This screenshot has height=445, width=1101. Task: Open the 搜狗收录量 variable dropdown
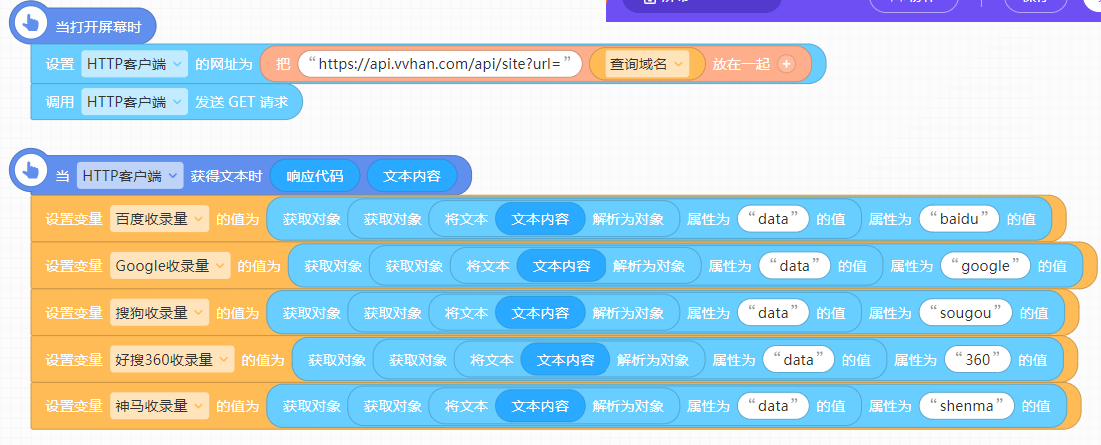coord(160,312)
